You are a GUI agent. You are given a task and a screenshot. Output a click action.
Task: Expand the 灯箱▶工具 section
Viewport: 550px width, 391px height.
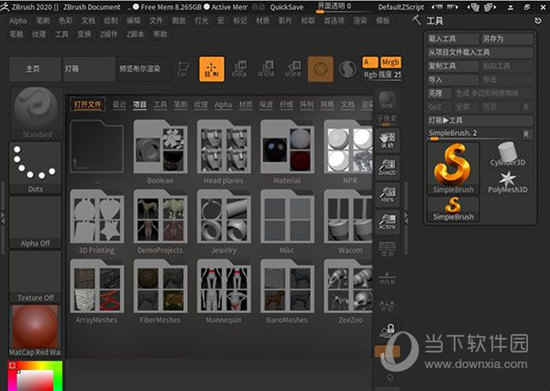point(480,120)
